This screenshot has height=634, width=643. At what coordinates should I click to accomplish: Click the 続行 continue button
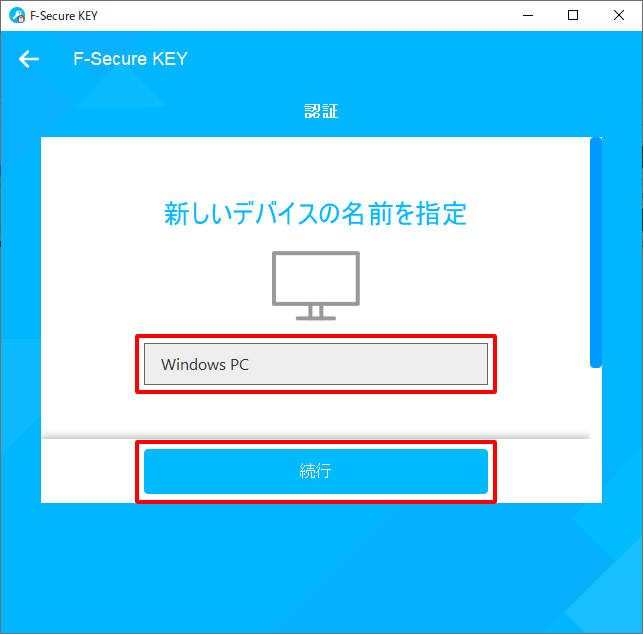[316, 471]
